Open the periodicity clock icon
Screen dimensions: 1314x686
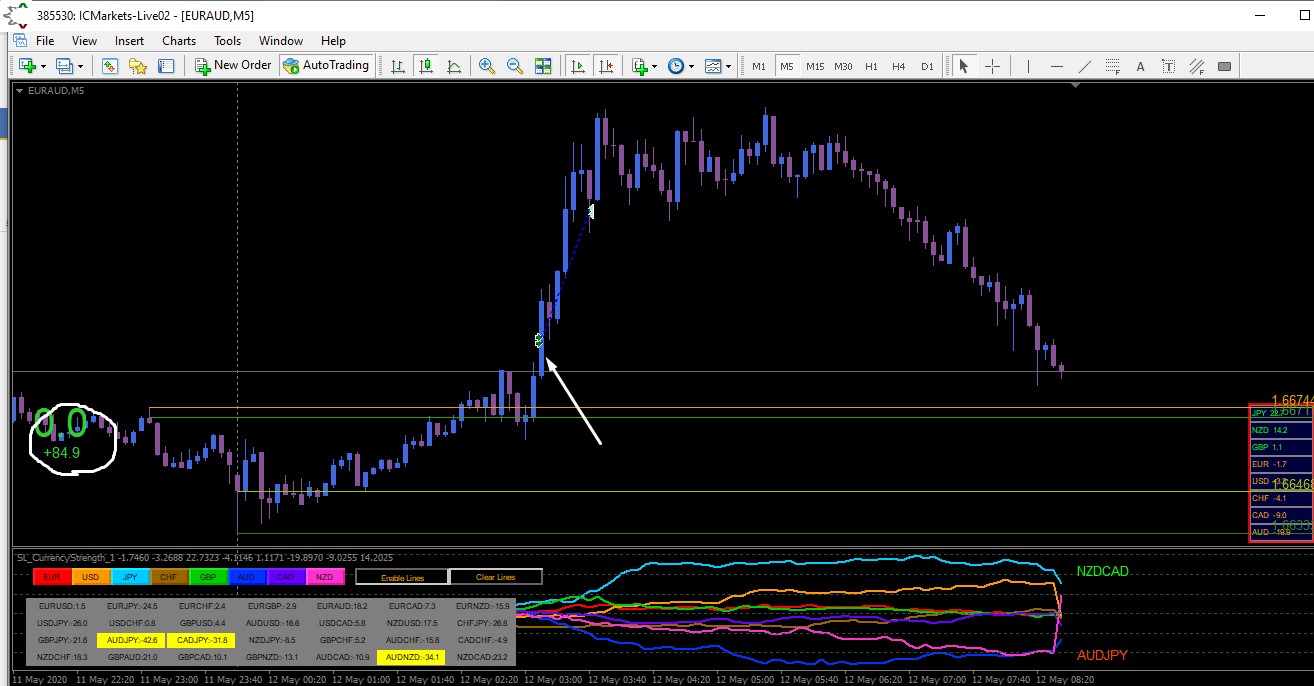(x=676, y=66)
